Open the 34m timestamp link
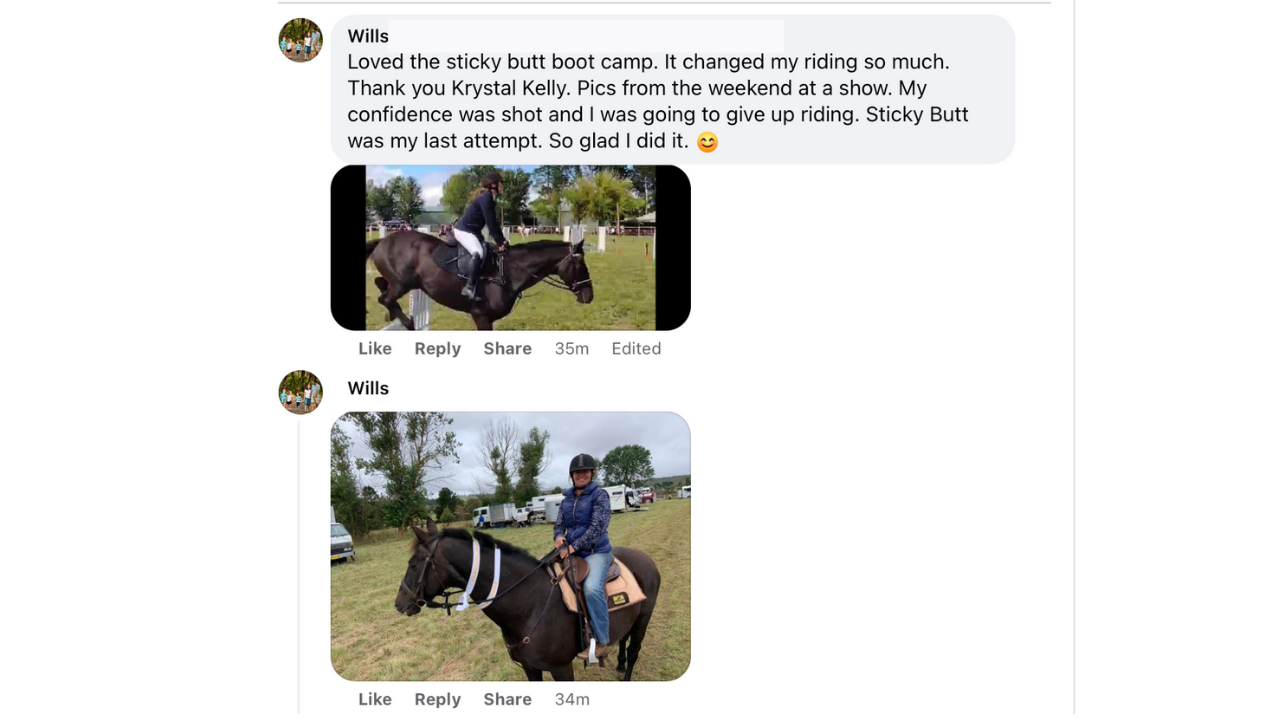 pyautogui.click(x=572, y=699)
